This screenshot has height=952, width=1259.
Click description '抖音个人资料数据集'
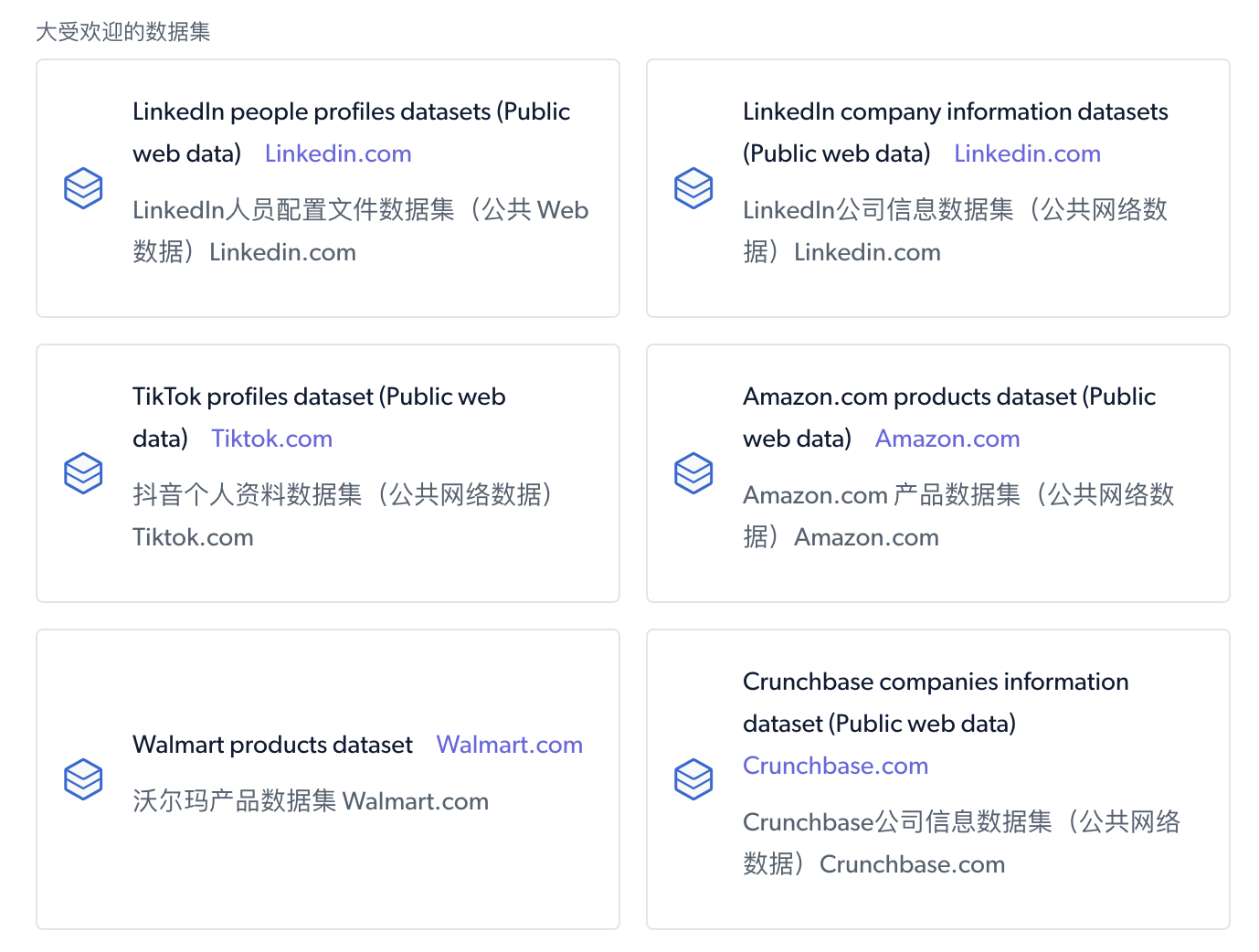point(248,495)
